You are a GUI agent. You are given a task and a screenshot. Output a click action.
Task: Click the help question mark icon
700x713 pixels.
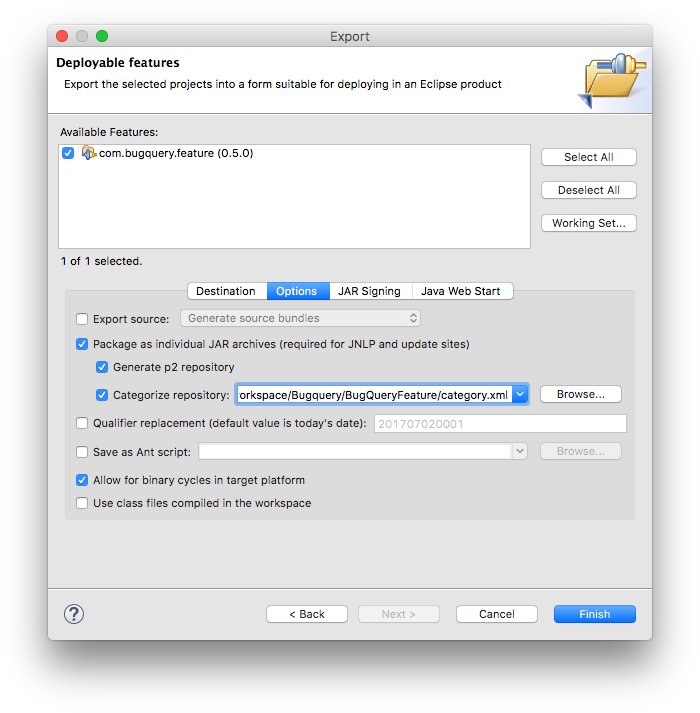tap(74, 614)
